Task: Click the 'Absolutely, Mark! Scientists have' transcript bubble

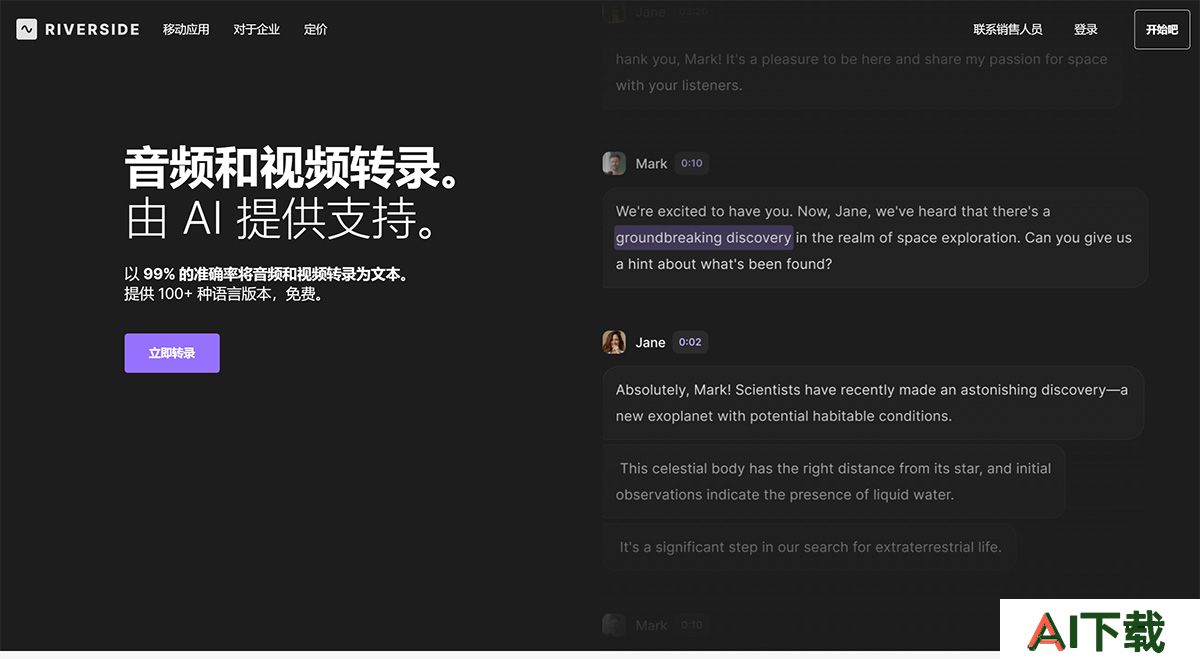Action: click(873, 402)
